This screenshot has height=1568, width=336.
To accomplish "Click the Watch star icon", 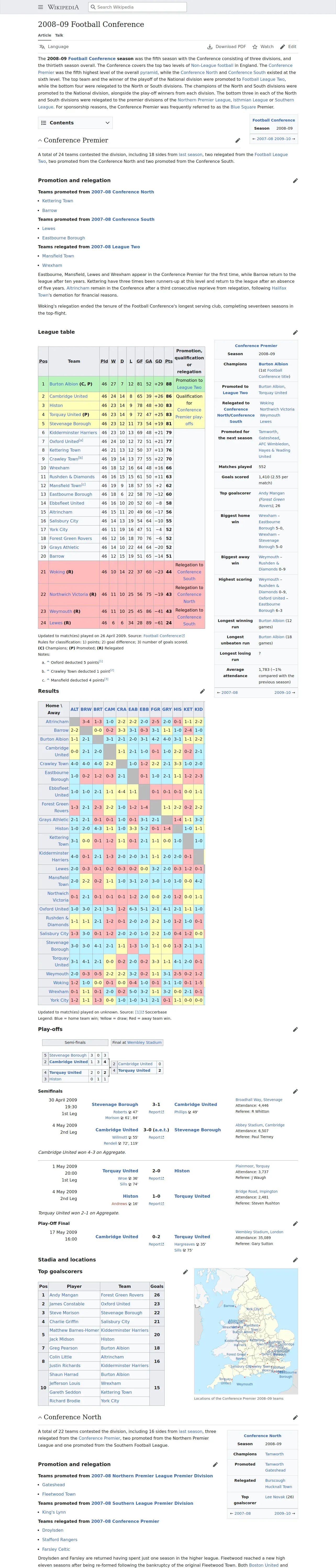I will 255,47.
